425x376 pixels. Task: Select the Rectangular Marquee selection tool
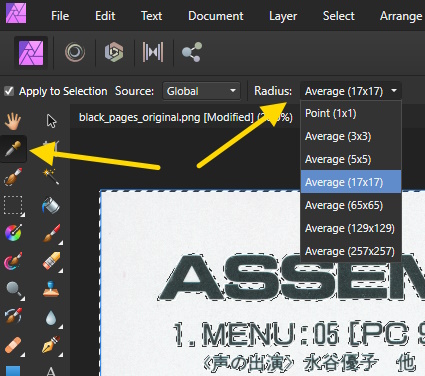13,205
